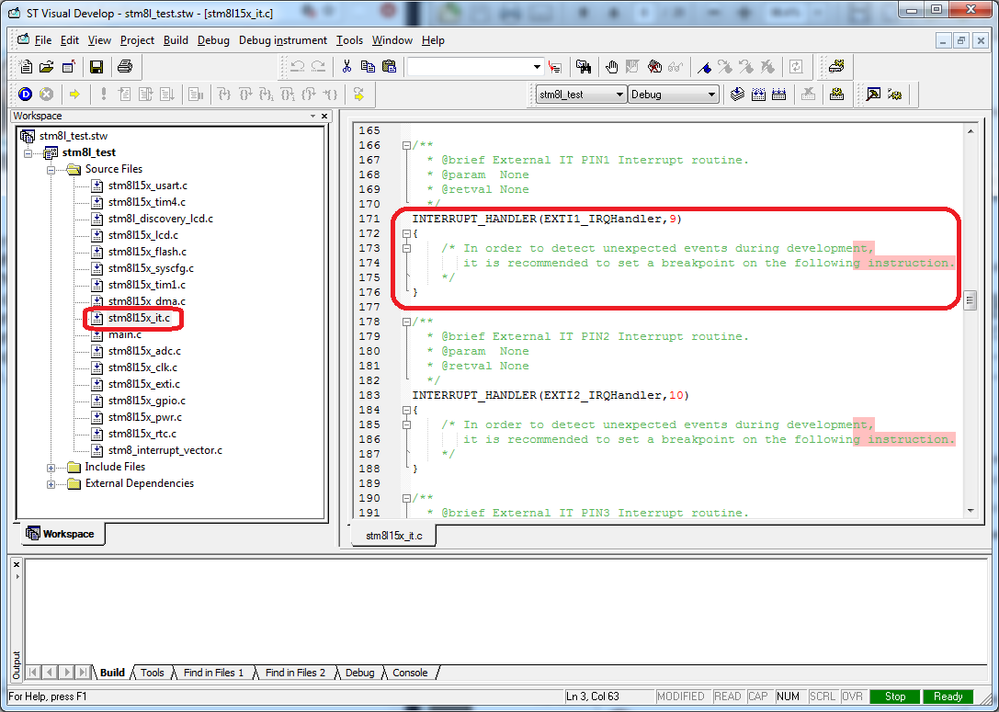Paste with the clipboard icon
The image size is (999, 712).
click(389, 67)
